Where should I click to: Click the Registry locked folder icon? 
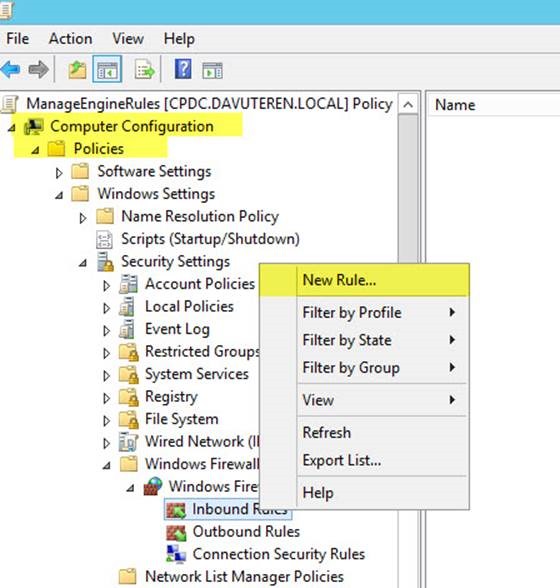129,397
